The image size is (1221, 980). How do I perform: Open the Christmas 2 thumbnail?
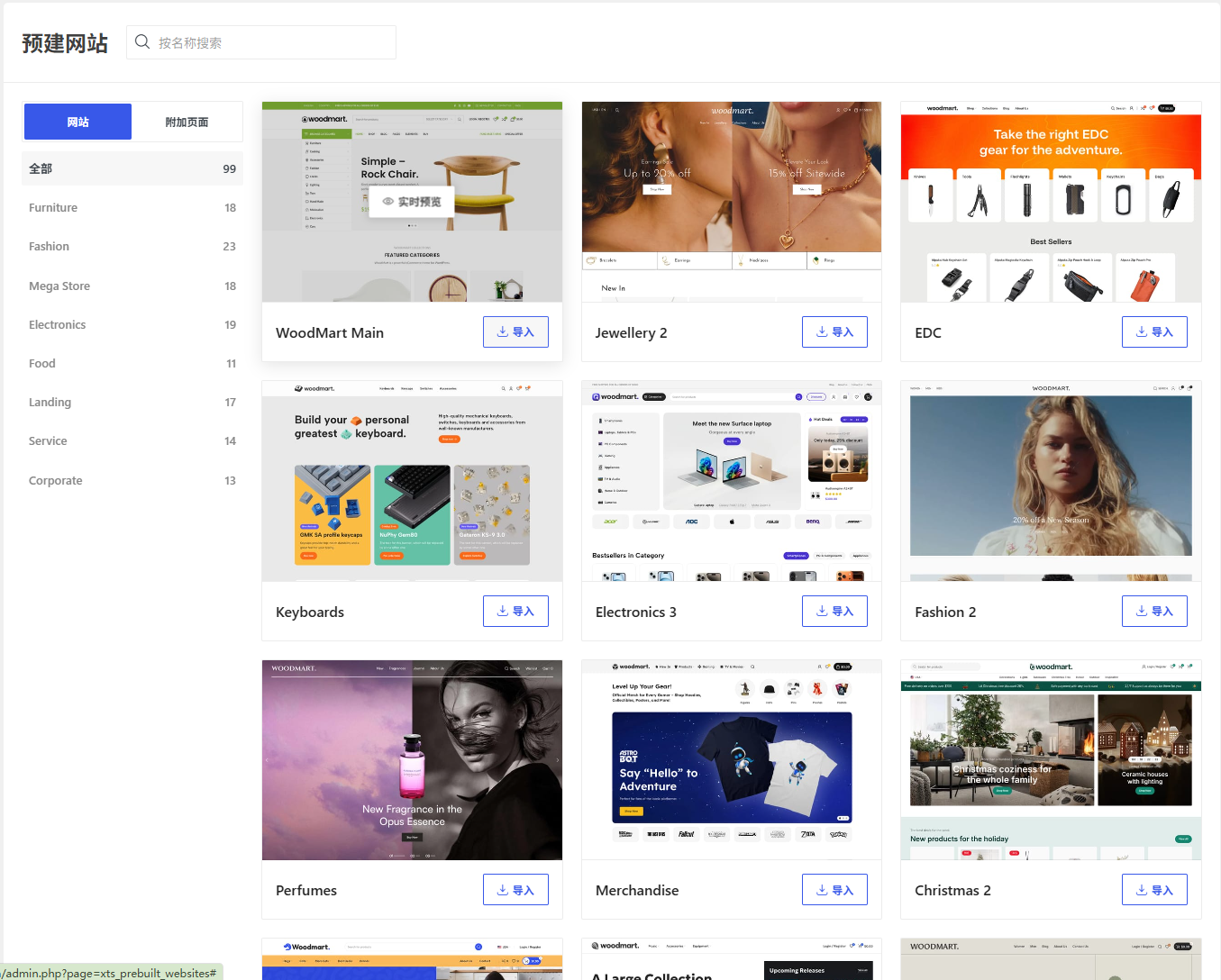1051,760
